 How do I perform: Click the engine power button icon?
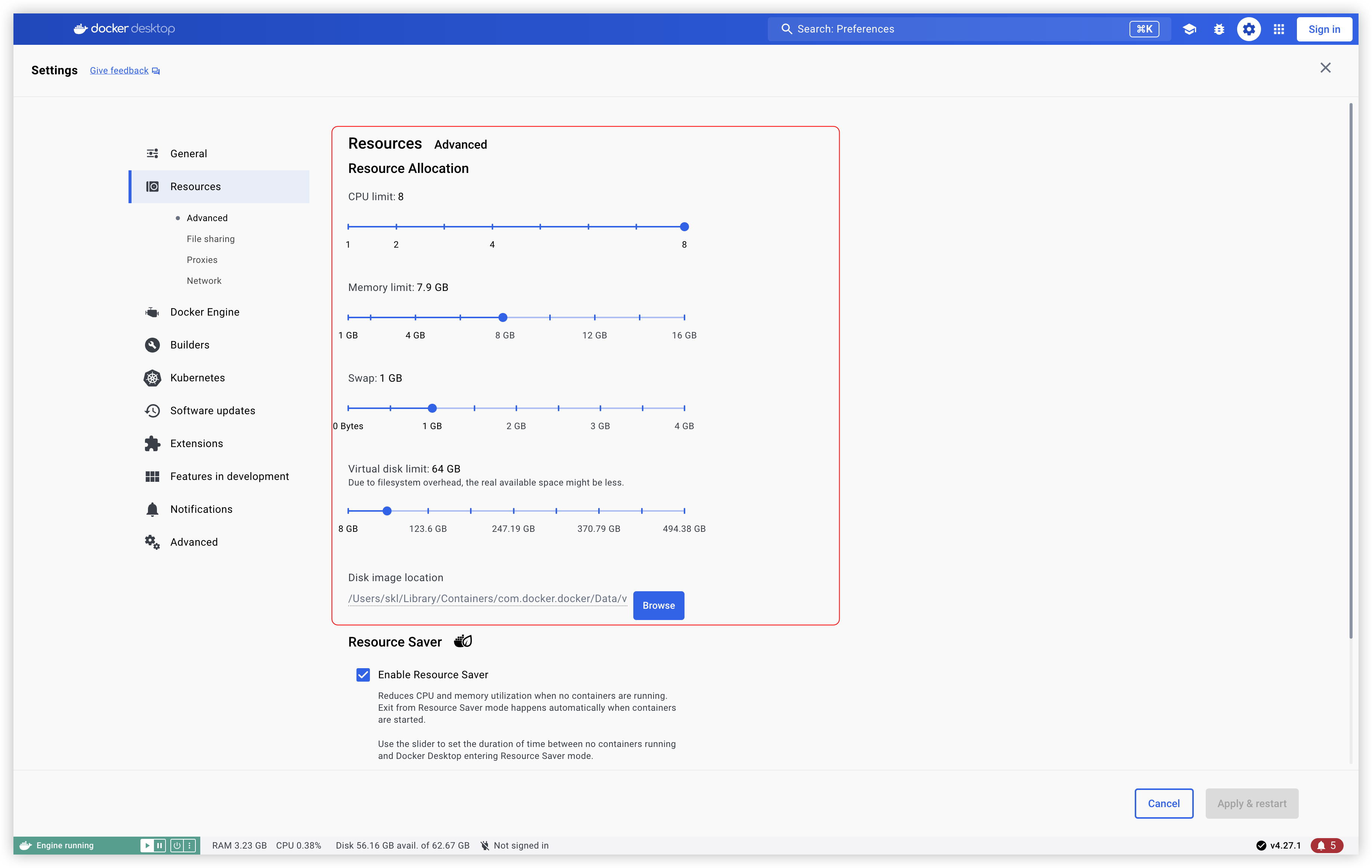[x=177, y=845]
